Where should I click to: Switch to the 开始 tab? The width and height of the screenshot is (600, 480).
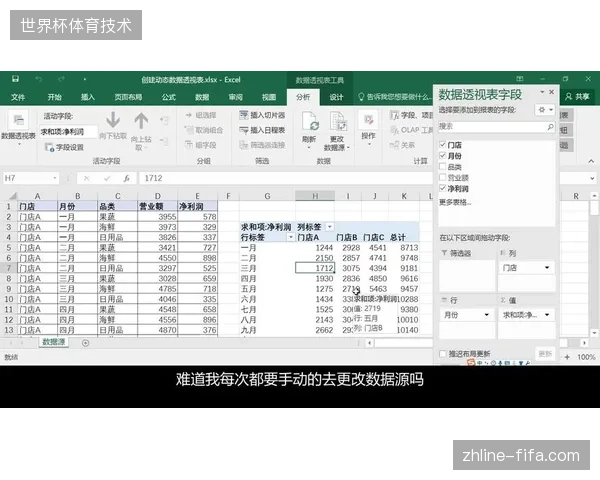[55, 97]
